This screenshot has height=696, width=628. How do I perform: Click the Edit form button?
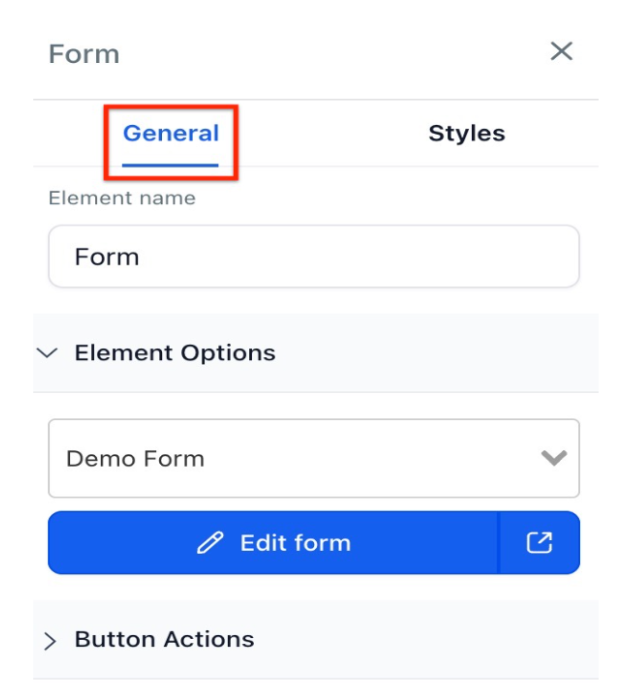[273, 542]
